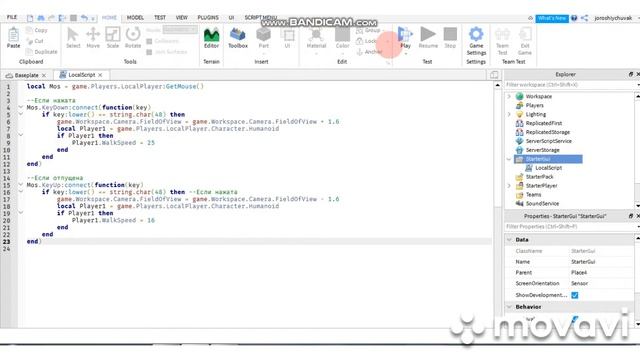Collapse the StarterGui tree node

[x=509, y=159]
